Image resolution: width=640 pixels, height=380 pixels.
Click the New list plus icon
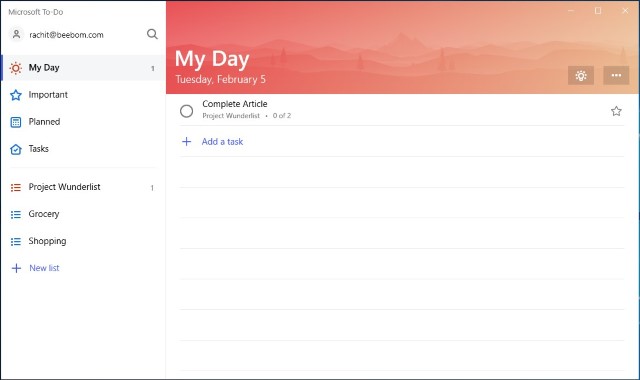point(16,268)
